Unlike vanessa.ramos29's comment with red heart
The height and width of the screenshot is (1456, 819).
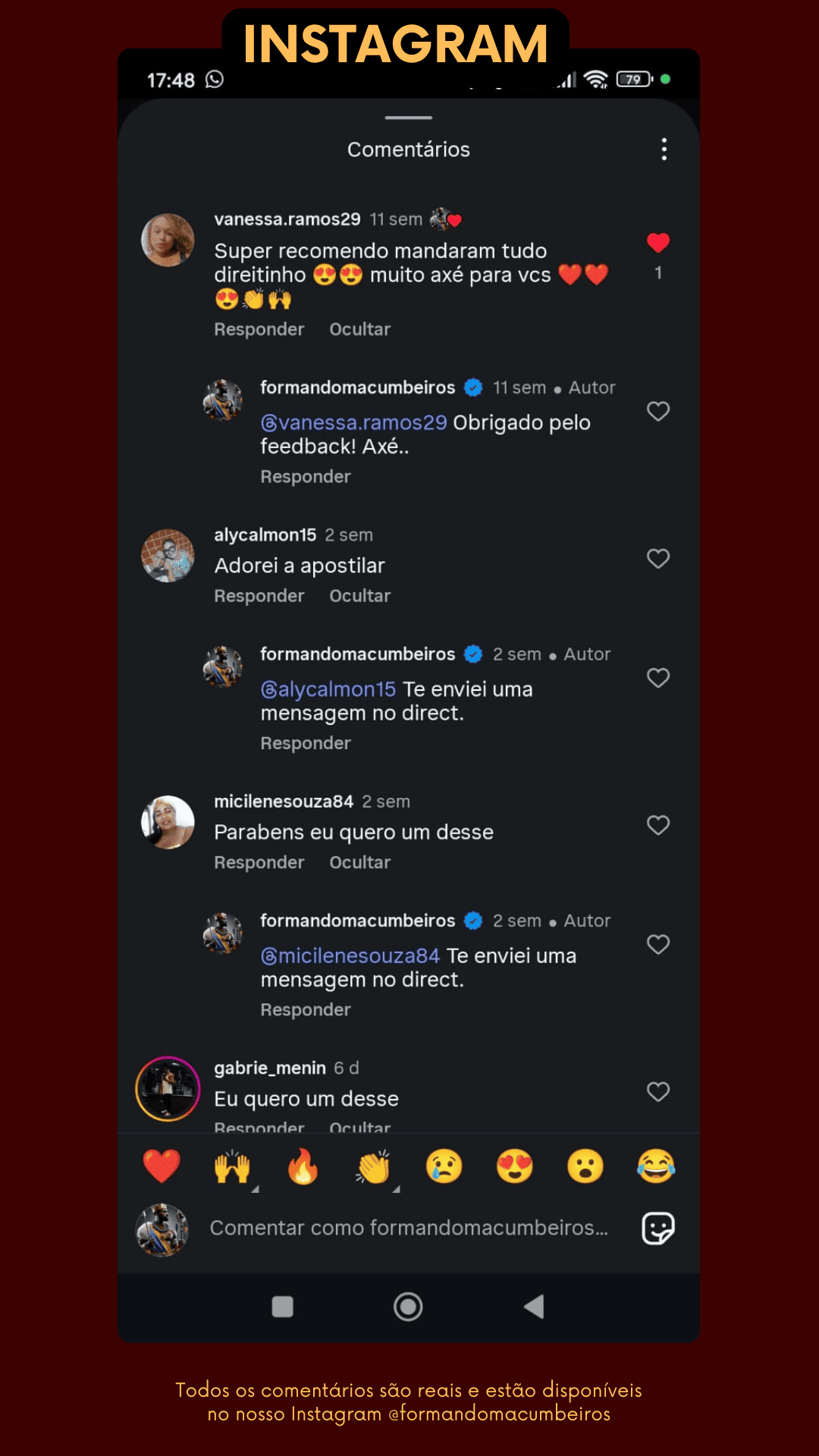657,243
